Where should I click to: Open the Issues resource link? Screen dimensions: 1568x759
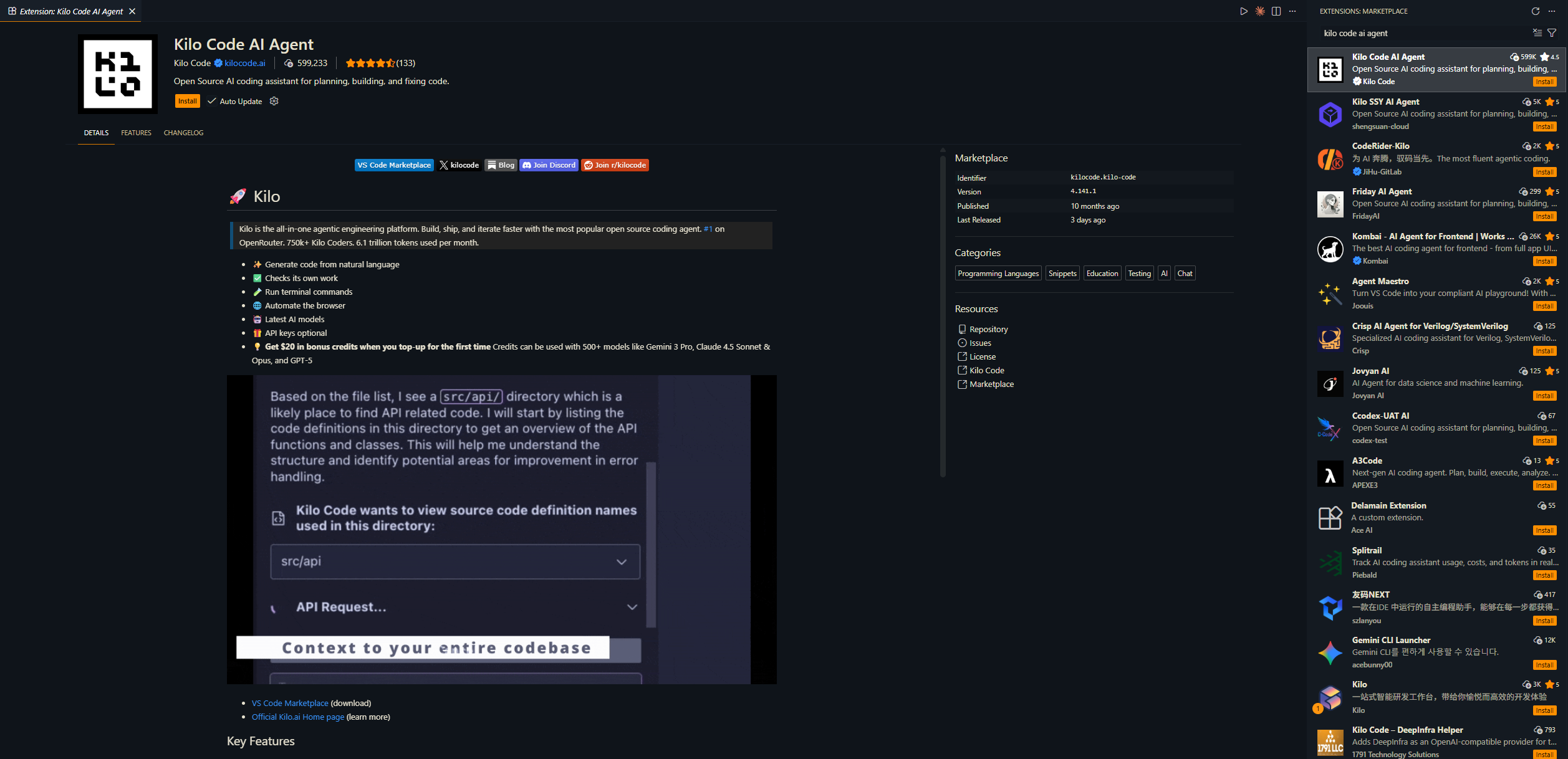coord(980,343)
